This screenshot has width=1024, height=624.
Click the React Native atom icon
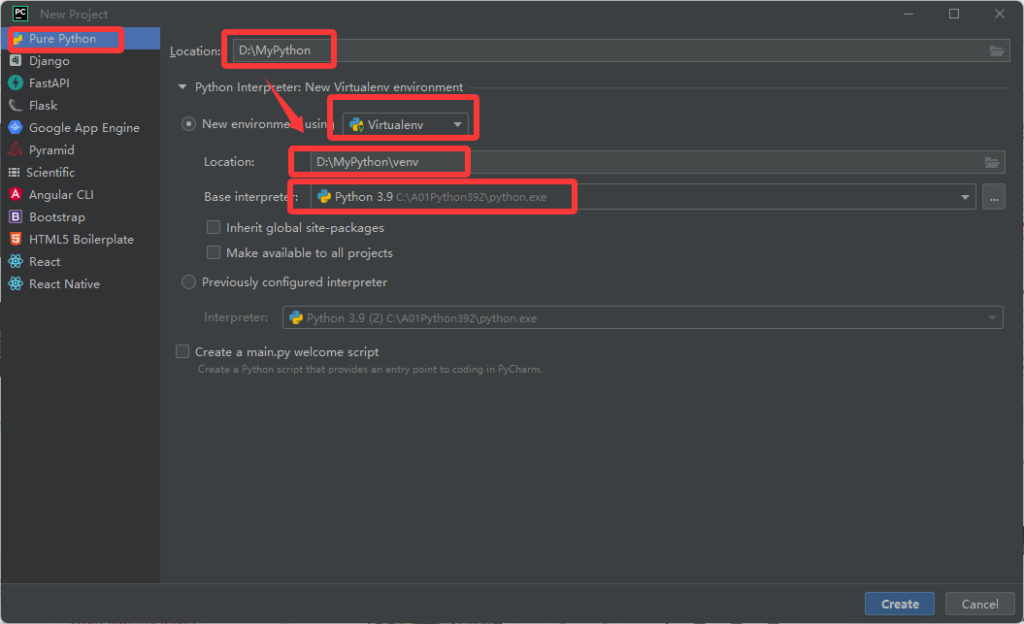pyautogui.click(x=16, y=284)
